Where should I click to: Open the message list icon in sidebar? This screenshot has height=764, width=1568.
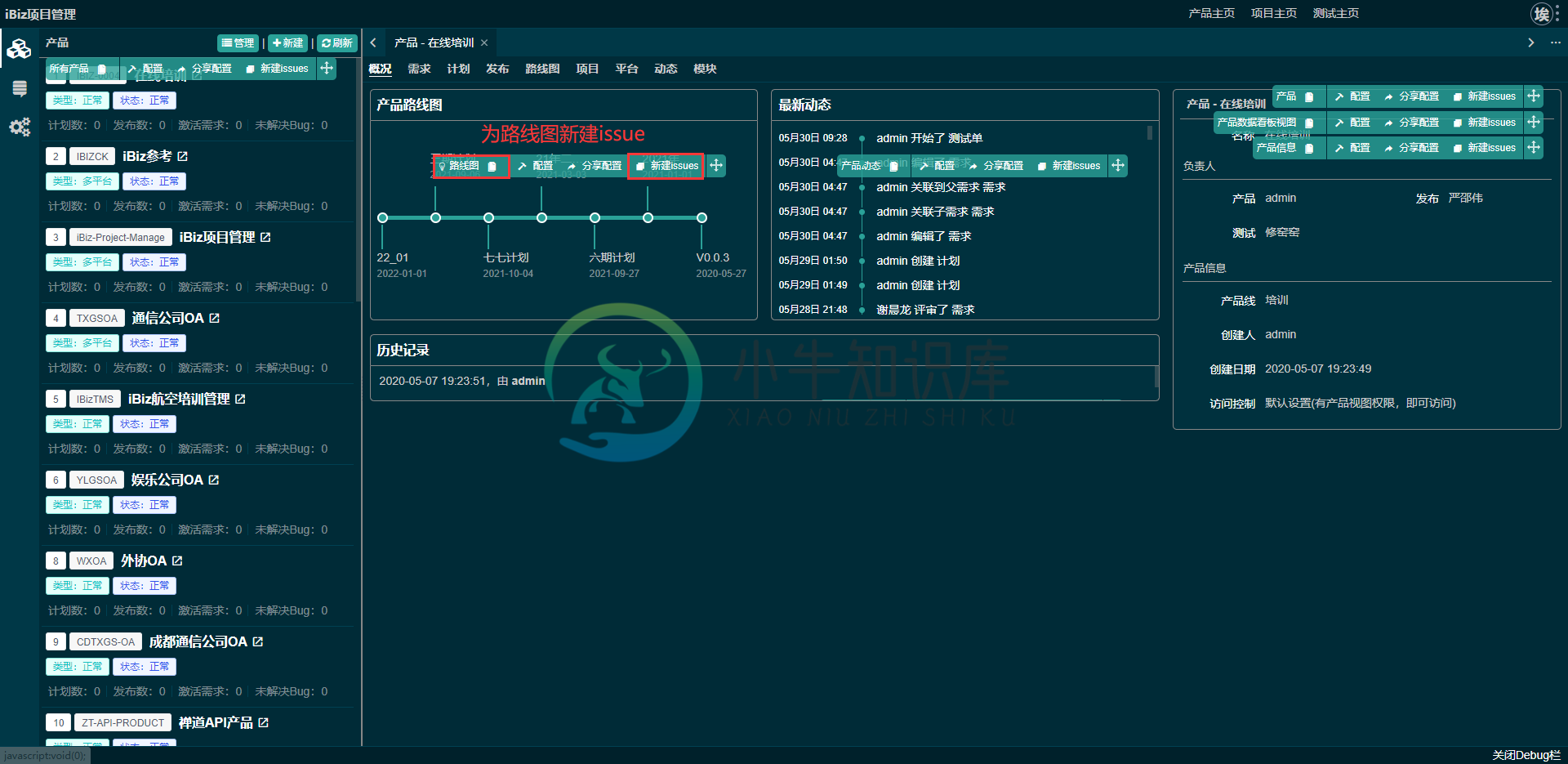(x=20, y=88)
